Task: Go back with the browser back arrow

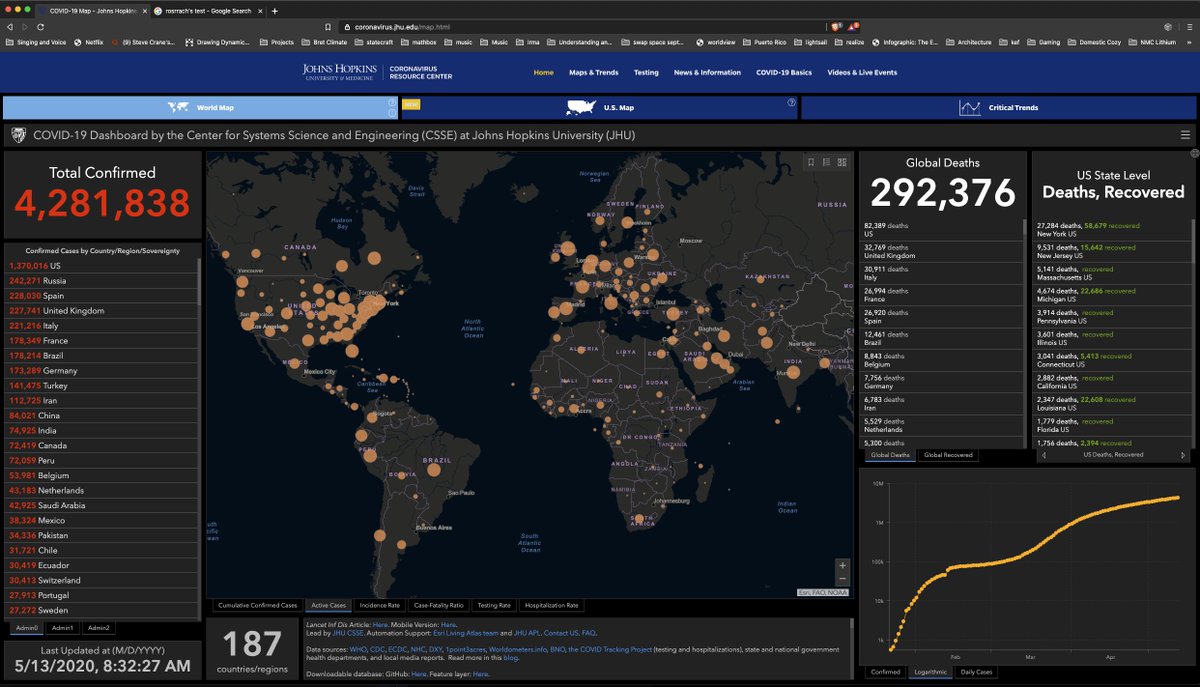Action: [x=12, y=26]
